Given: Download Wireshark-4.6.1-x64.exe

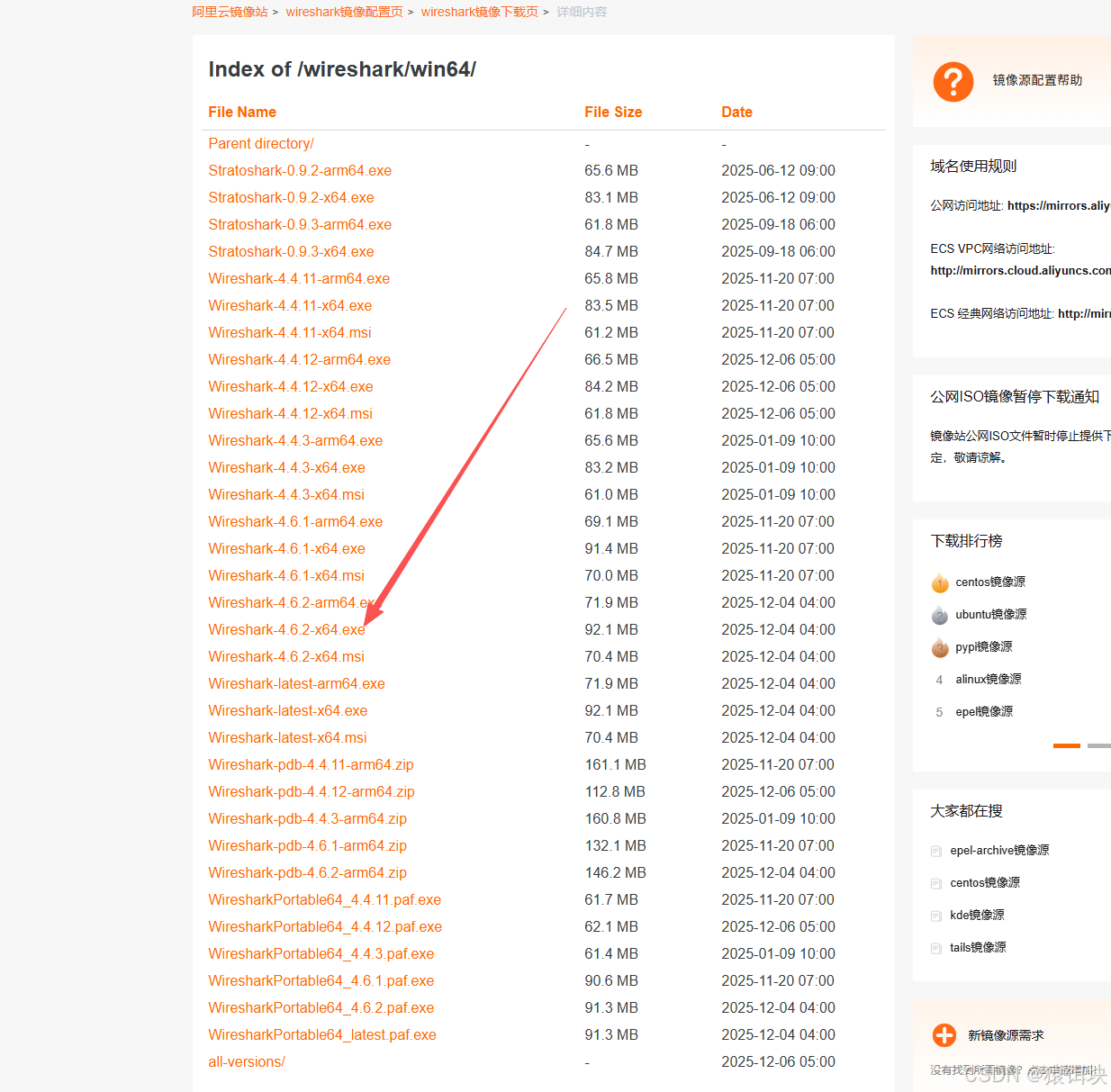Looking at the screenshot, I should [x=287, y=548].
